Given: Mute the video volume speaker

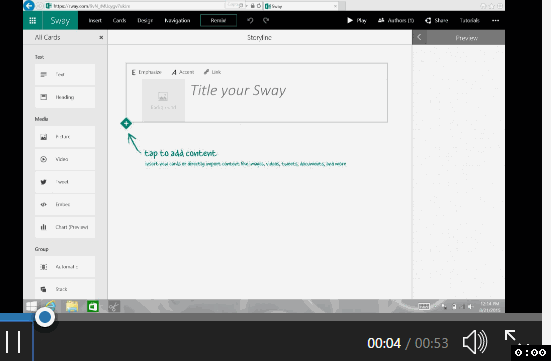Looking at the screenshot, I should [x=475, y=342].
